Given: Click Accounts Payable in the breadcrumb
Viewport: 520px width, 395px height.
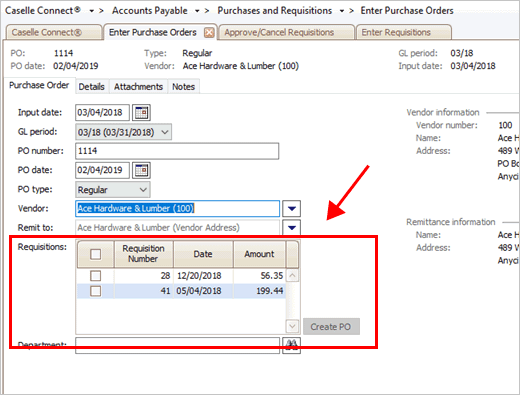Looking at the screenshot, I should point(150,11).
